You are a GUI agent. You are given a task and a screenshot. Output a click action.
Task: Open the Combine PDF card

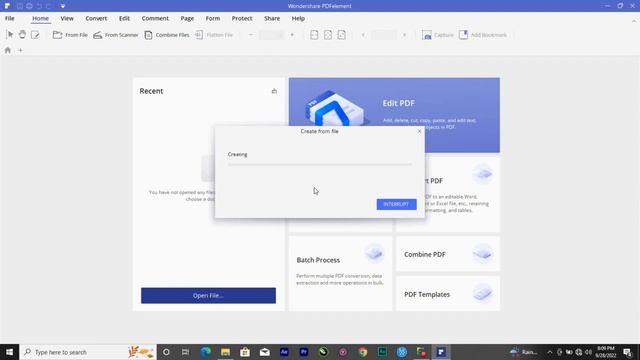click(448, 254)
